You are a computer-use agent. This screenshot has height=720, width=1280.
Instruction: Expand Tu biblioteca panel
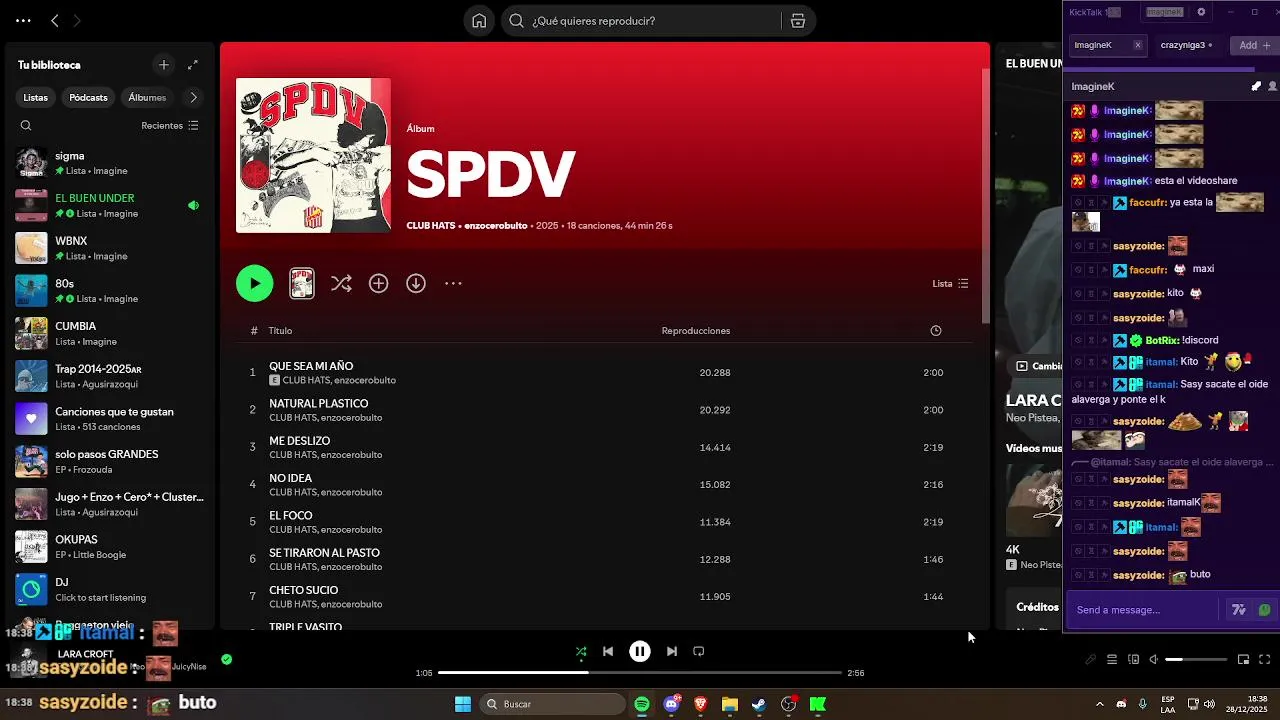(193, 65)
